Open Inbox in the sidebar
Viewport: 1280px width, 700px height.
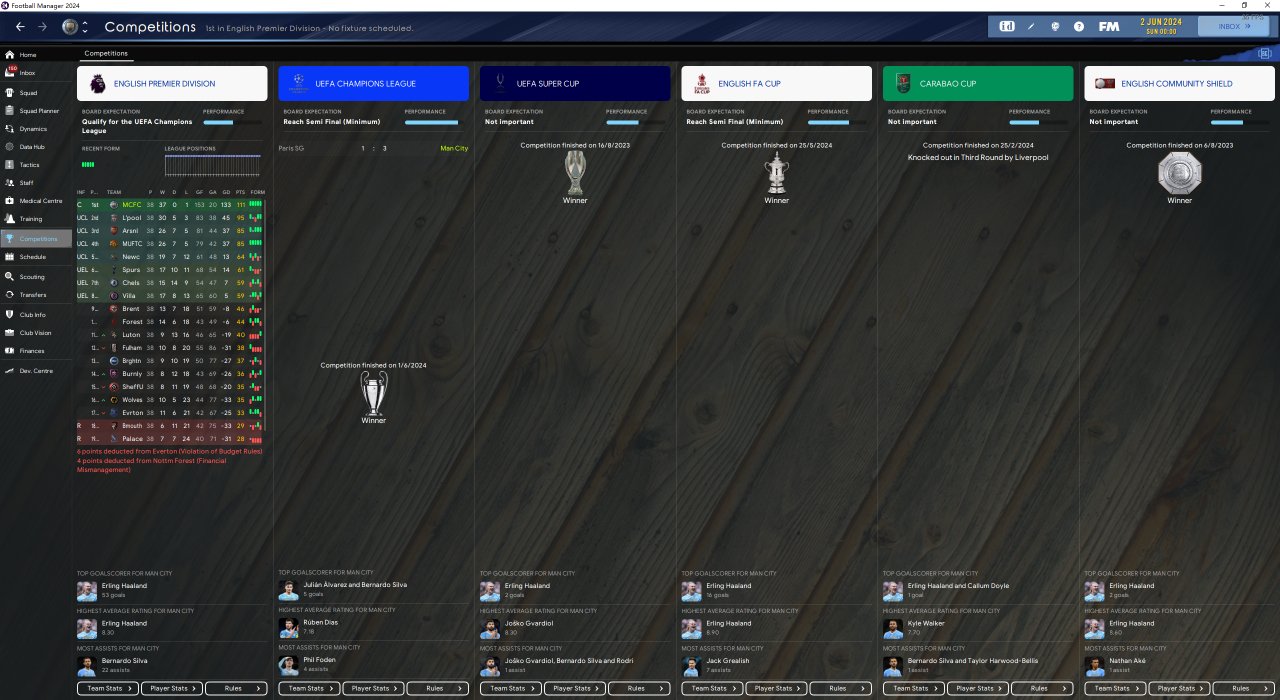pyautogui.click(x=36, y=73)
